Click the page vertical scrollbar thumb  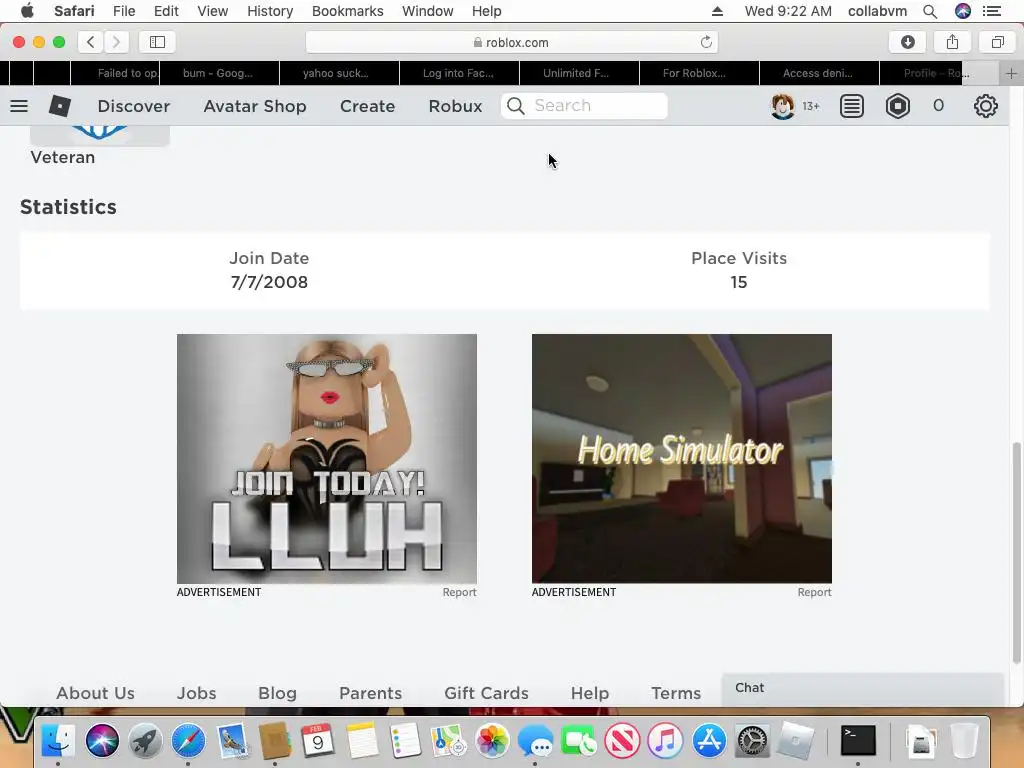(1016, 552)
